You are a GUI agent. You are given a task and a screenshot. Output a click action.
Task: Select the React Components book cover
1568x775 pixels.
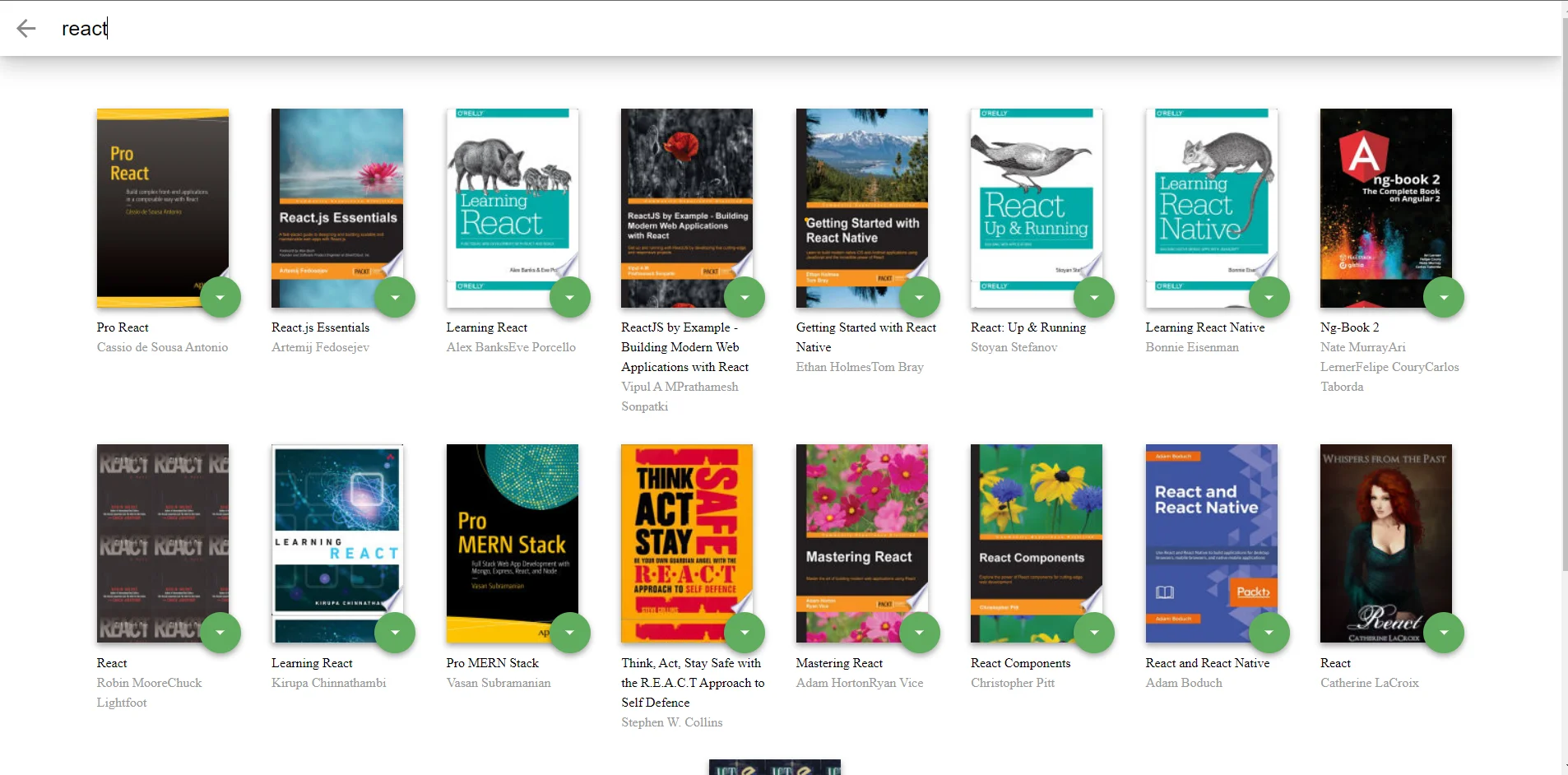coord(1037,544)
